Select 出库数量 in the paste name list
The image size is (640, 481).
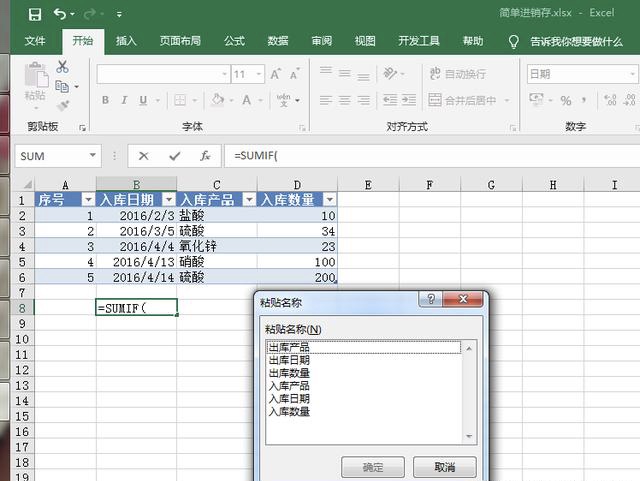289,373
